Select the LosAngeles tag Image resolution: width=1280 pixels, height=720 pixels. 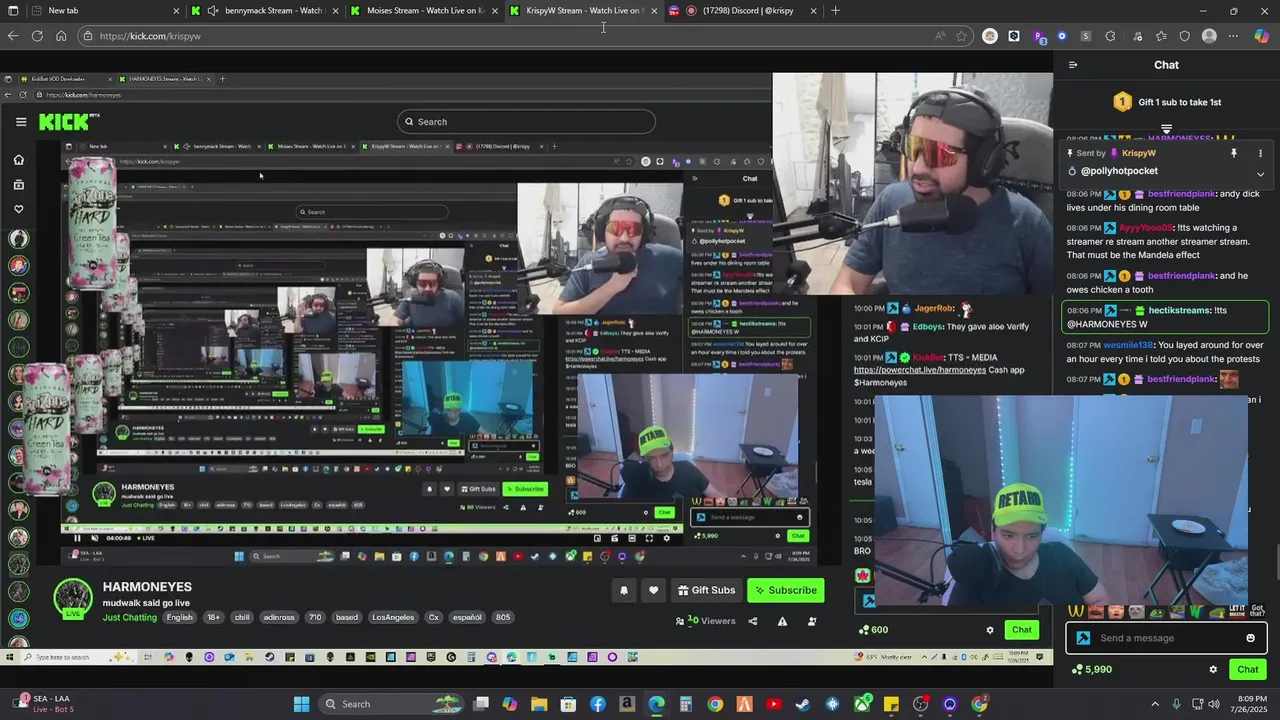point(393,618)
